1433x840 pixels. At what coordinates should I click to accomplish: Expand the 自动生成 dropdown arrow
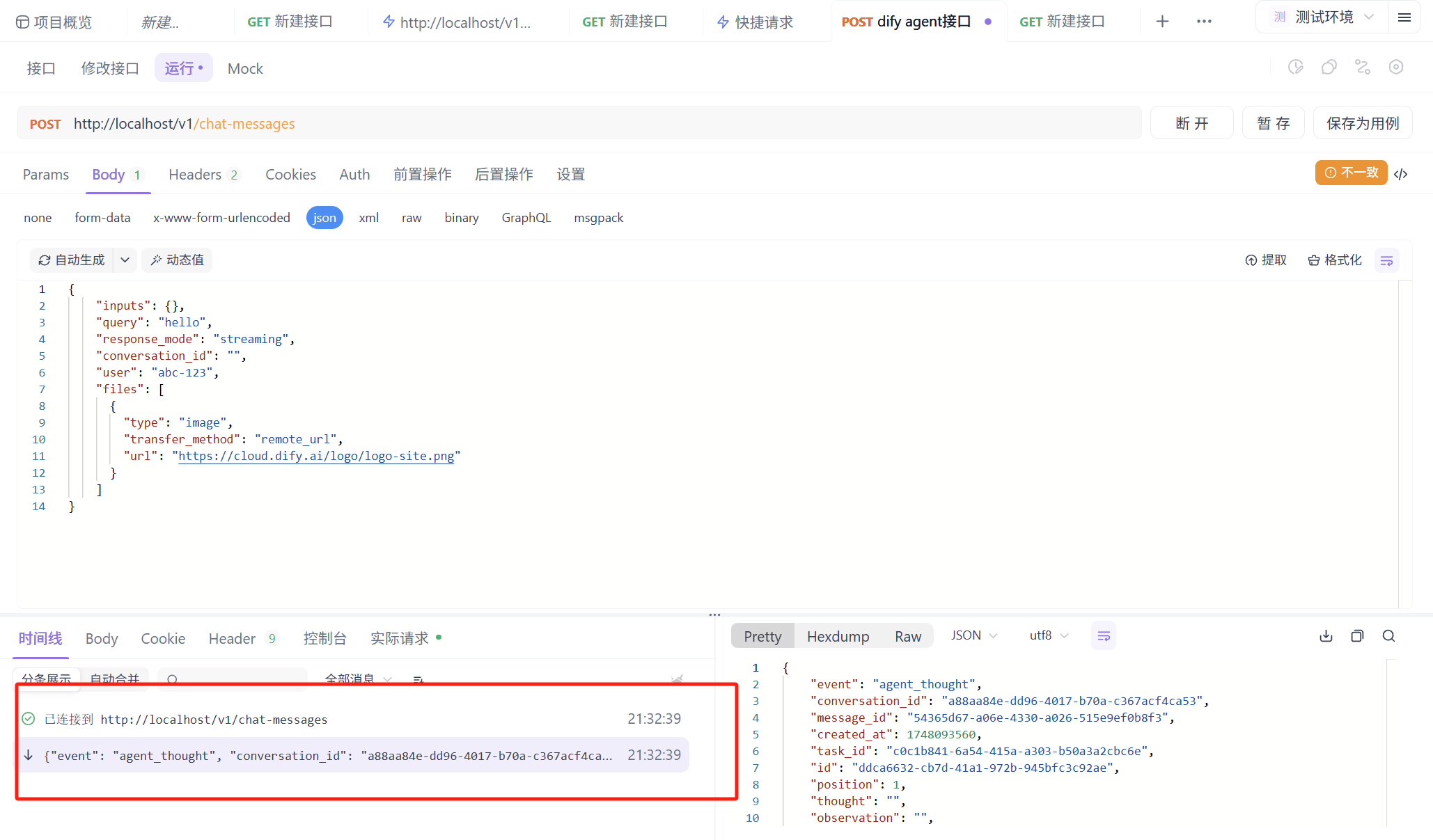[125, 260]
